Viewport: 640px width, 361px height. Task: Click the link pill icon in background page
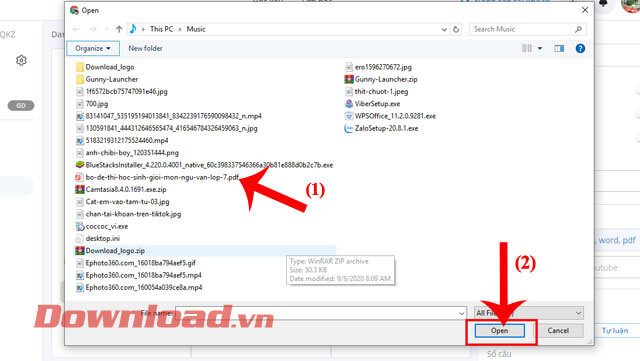pyautogui.click(x=21, y=105)
